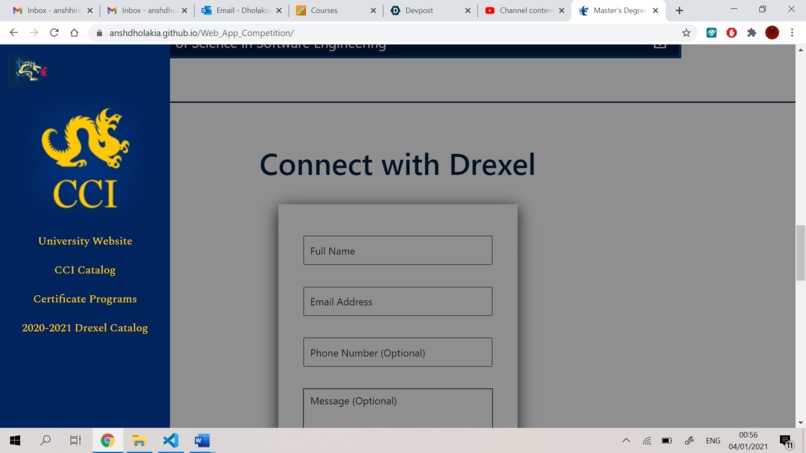The height and width of the screenshot is (453, 806).
Task: Open Visual Studio Code from taskbar
Action: [x=171, y=440]
